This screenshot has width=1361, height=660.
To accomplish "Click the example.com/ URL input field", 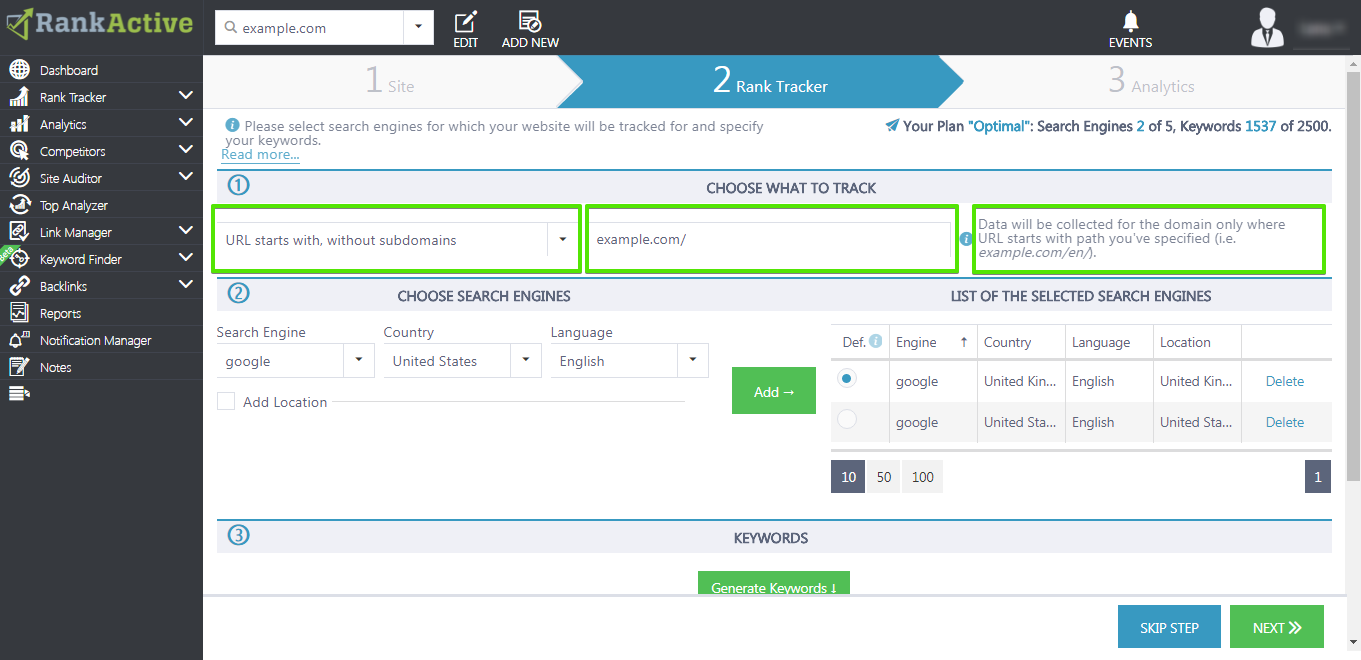I will [x=769, y=240].
